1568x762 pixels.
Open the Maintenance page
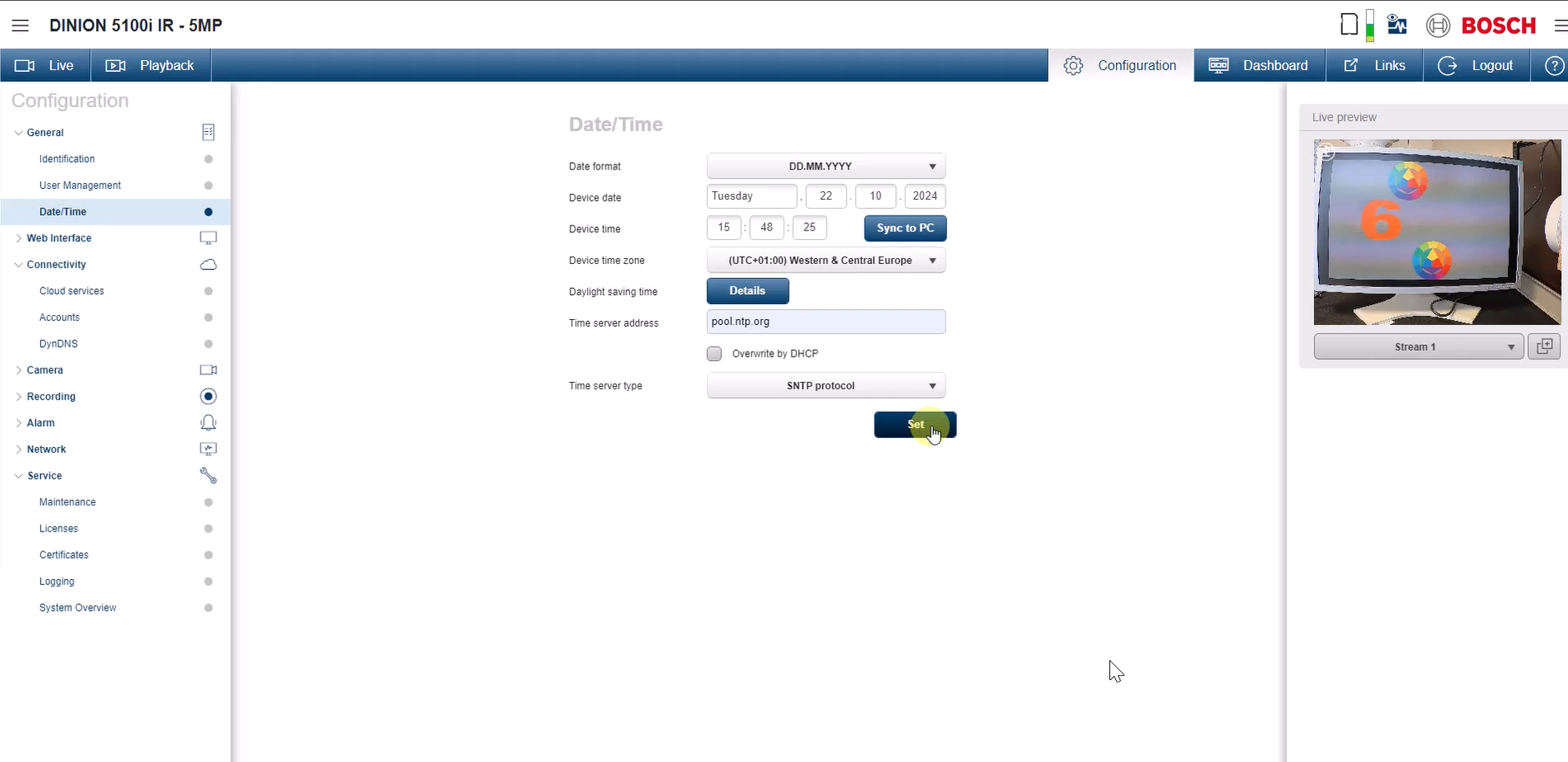tap(68, 502)
